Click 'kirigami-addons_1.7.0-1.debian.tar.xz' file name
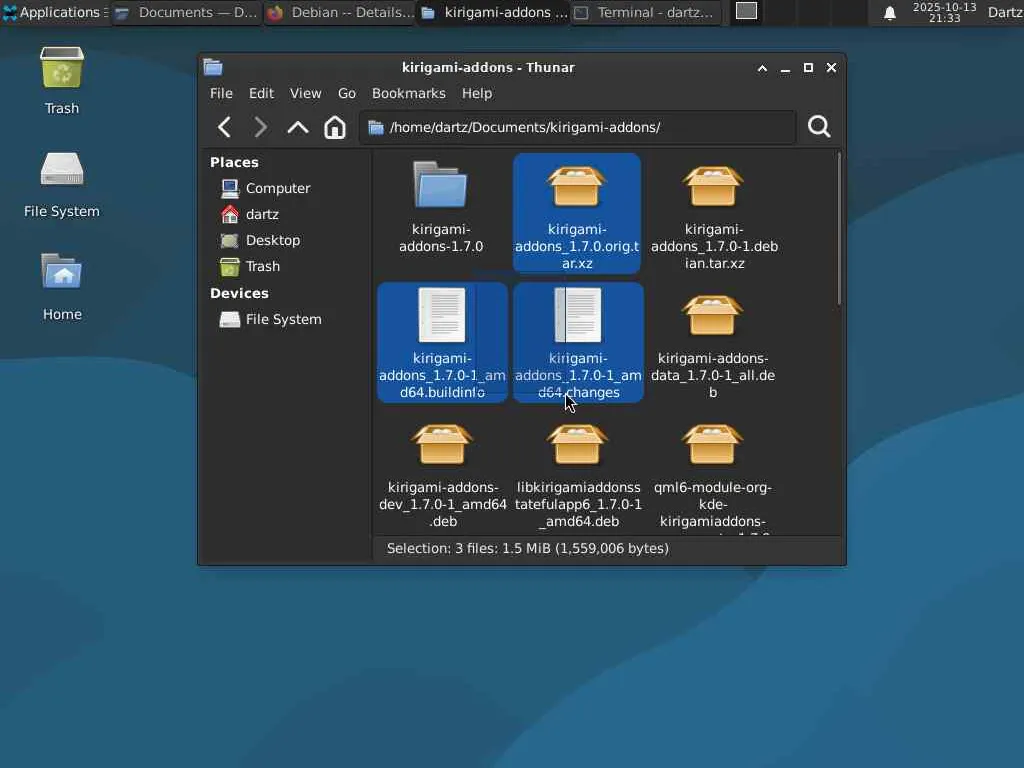 point(714,246)
